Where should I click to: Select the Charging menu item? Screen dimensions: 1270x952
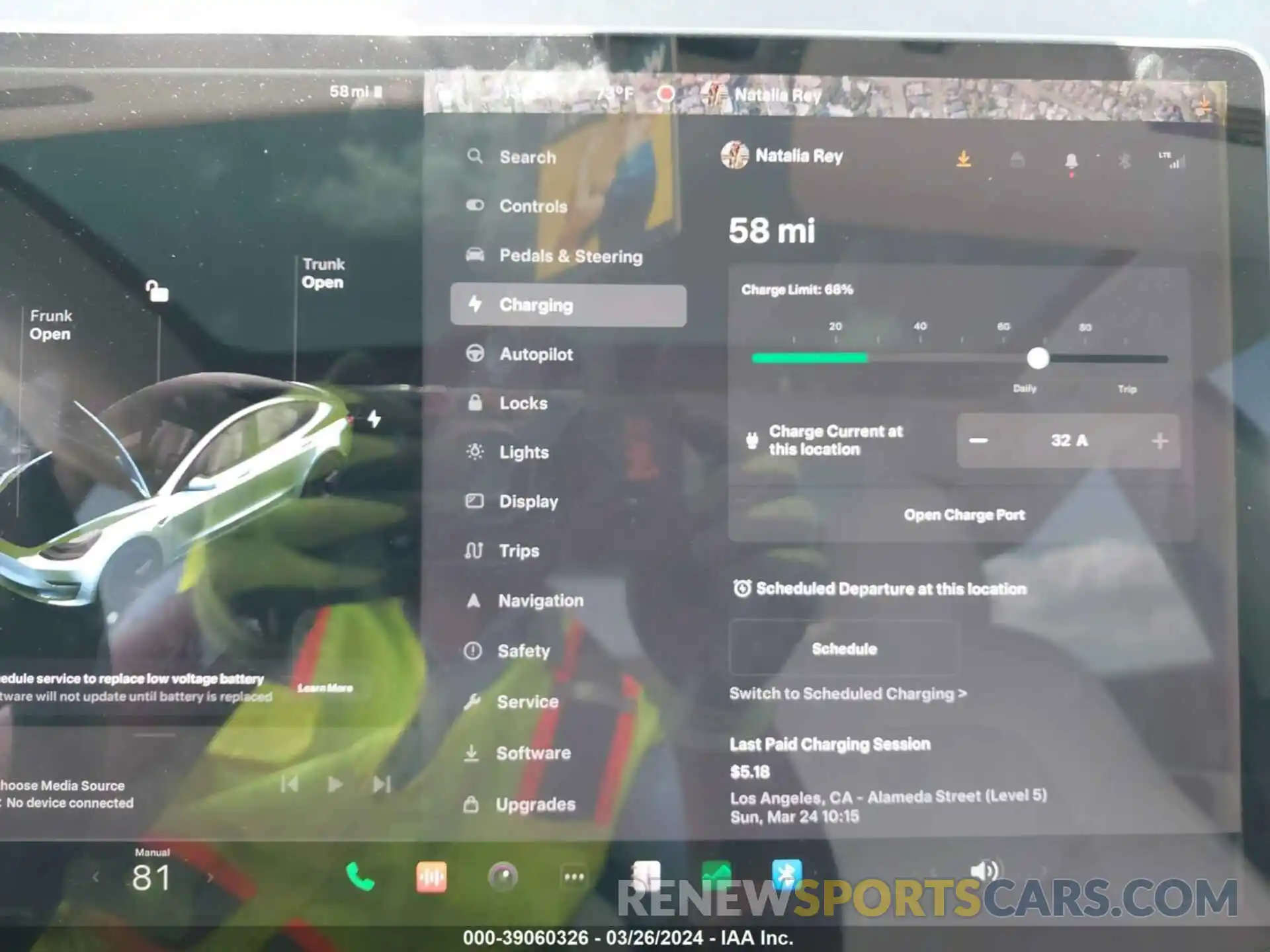click(x=565, y=304)
